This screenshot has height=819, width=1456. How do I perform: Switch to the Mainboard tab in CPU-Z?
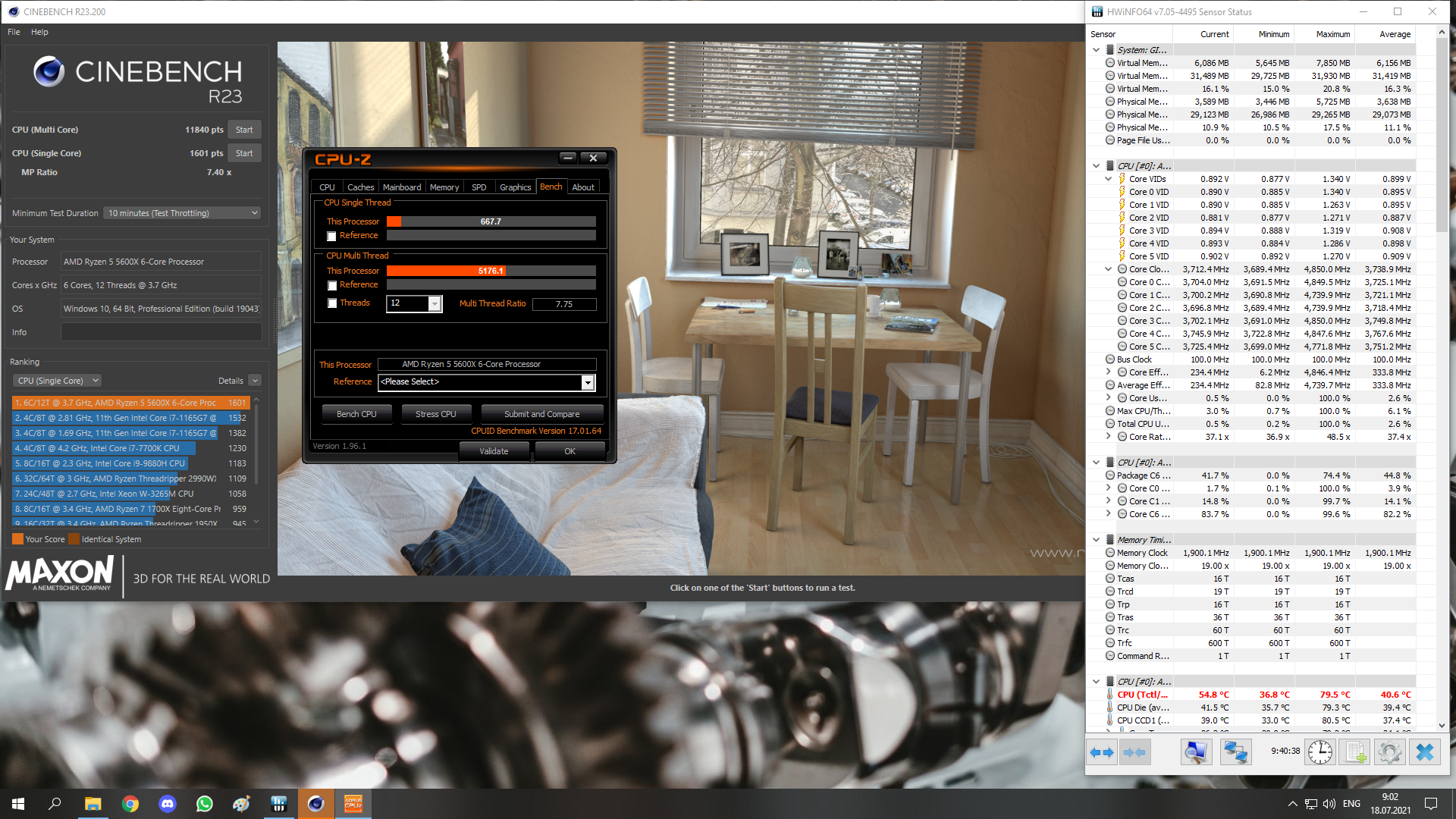point(401,187)
